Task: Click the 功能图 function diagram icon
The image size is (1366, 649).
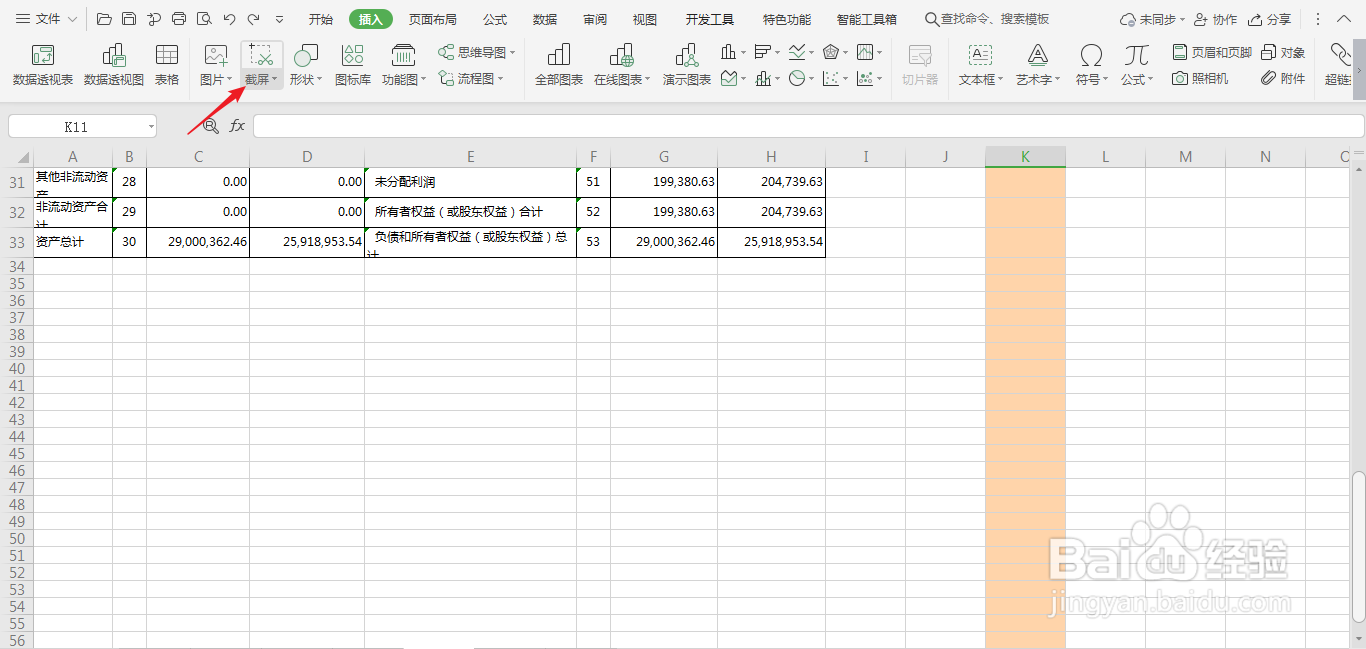Action: click(x=403, y=56)
